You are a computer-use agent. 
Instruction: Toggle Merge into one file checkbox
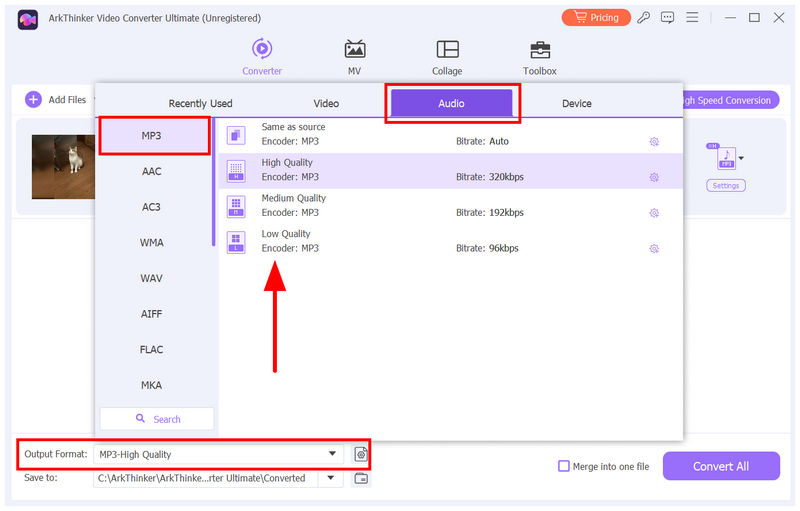pyautogui.click(x=564, y=466)
